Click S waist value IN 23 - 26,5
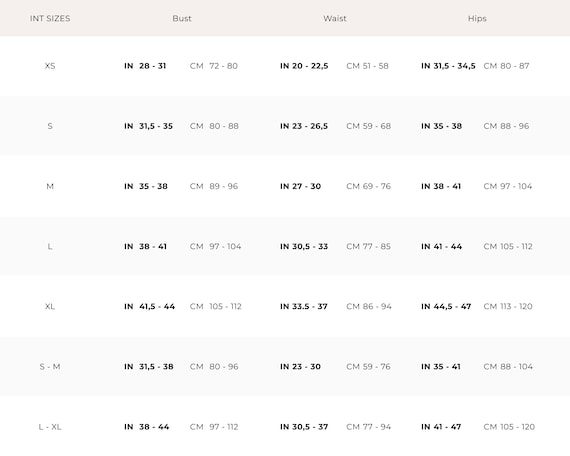The height and width of the screenshot is (456, 570). (304, 126)
